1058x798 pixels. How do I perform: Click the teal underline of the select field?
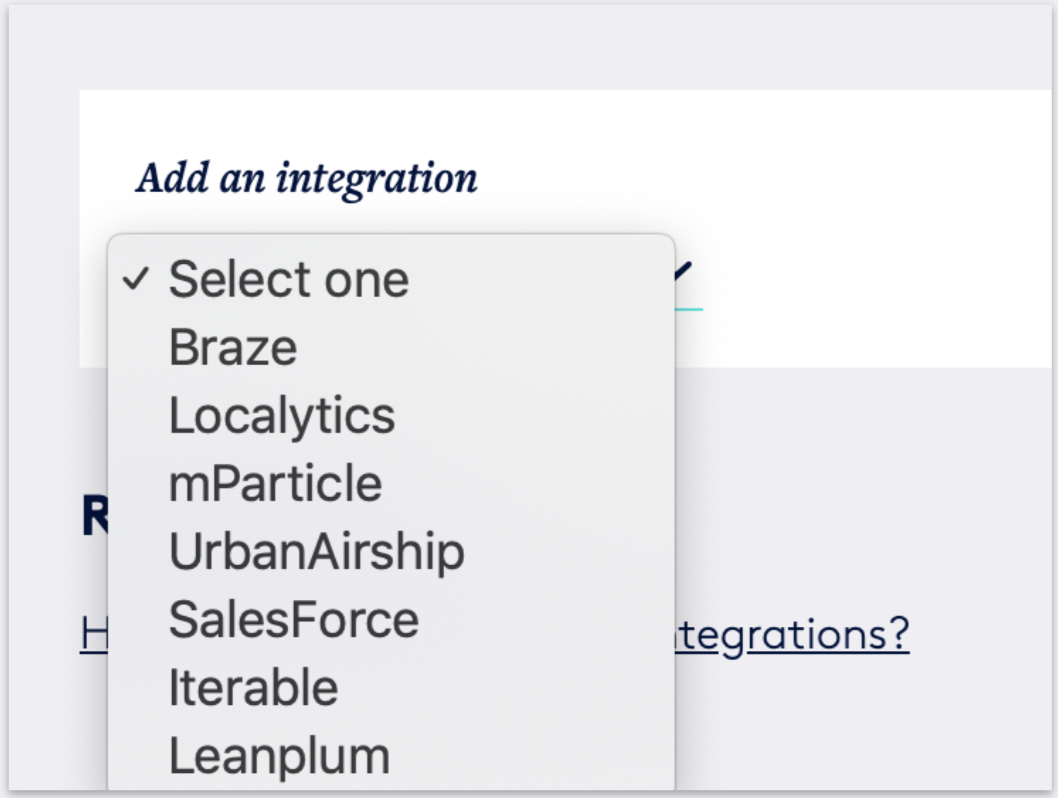(x=689, y=308)
